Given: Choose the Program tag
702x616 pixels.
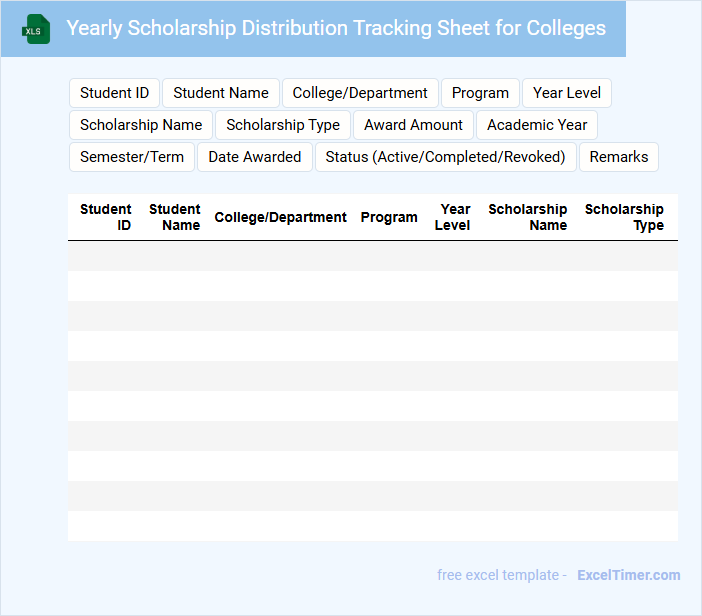Looking at the screenshot, I should pos(480,93).
